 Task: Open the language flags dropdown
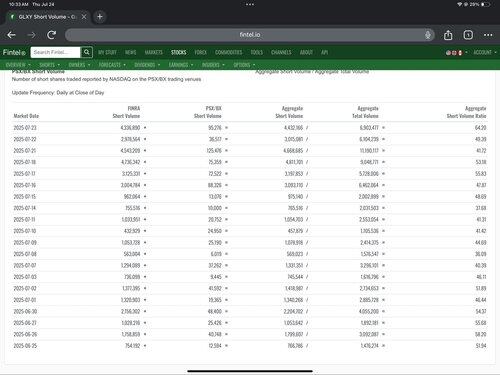456,52
